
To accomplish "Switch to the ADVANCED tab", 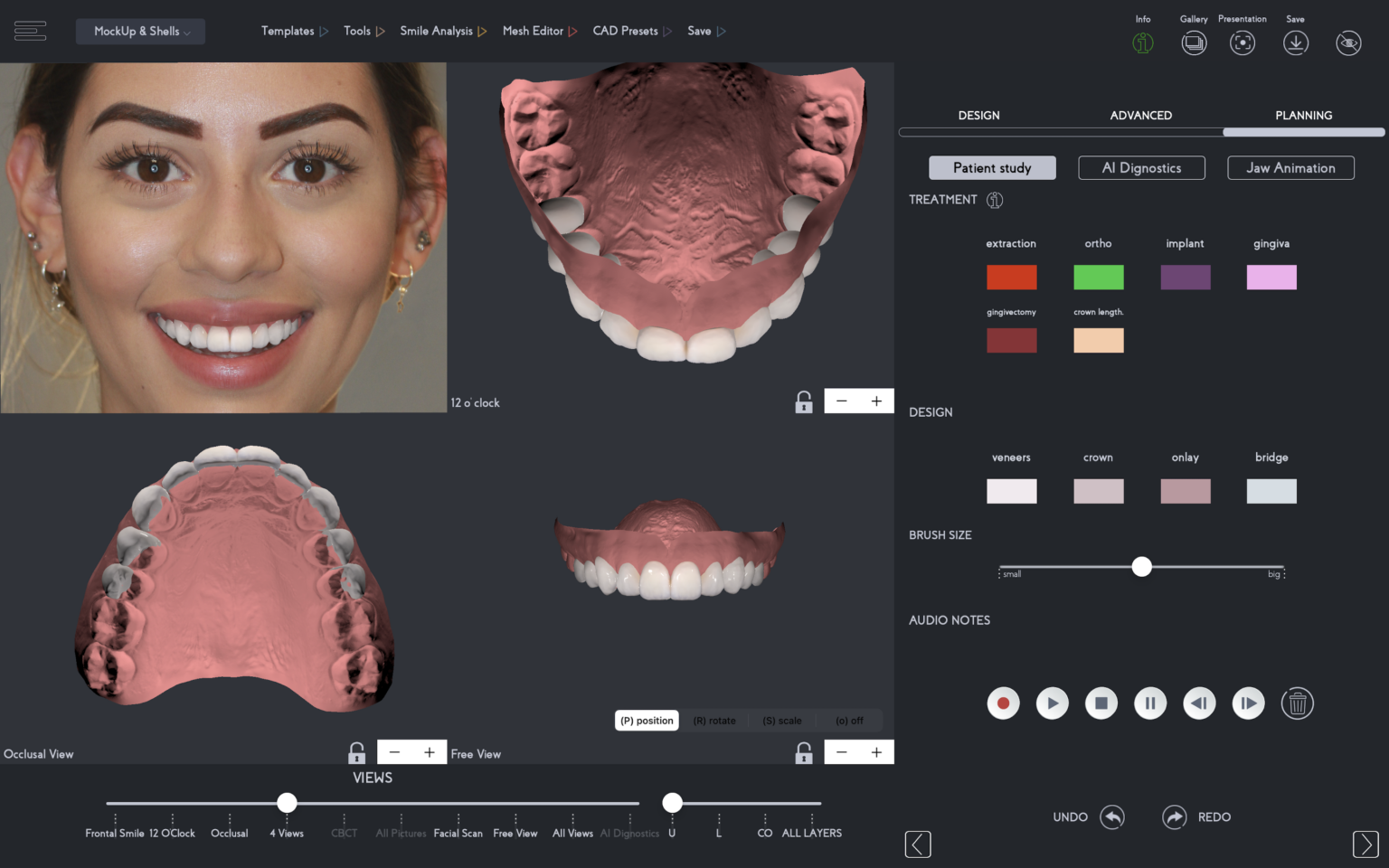I will (1140, 115).
